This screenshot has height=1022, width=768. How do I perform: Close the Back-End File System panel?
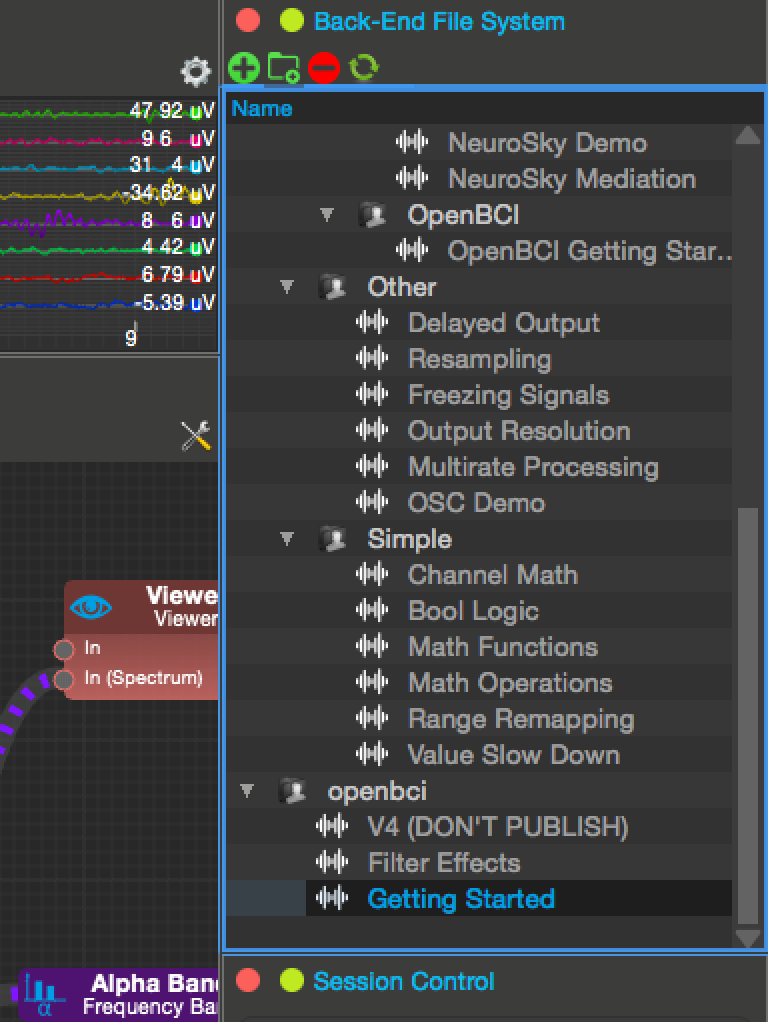point(248,21)
